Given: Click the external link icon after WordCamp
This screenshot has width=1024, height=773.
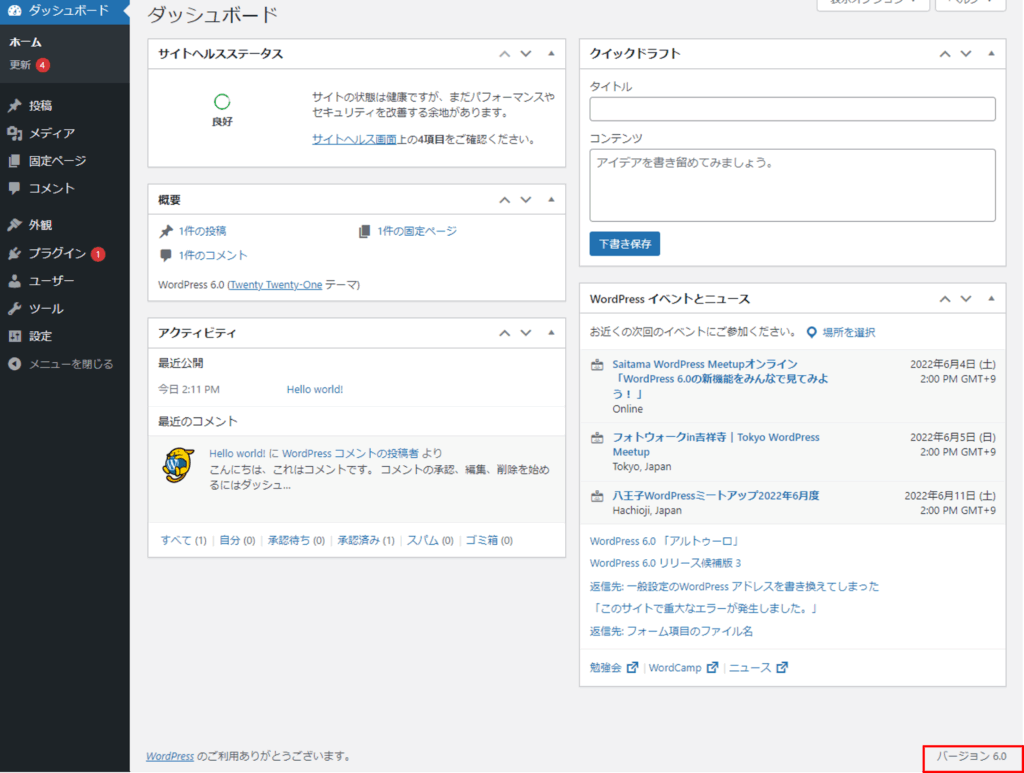Looking at the screenshot, I should click(712, 667).
